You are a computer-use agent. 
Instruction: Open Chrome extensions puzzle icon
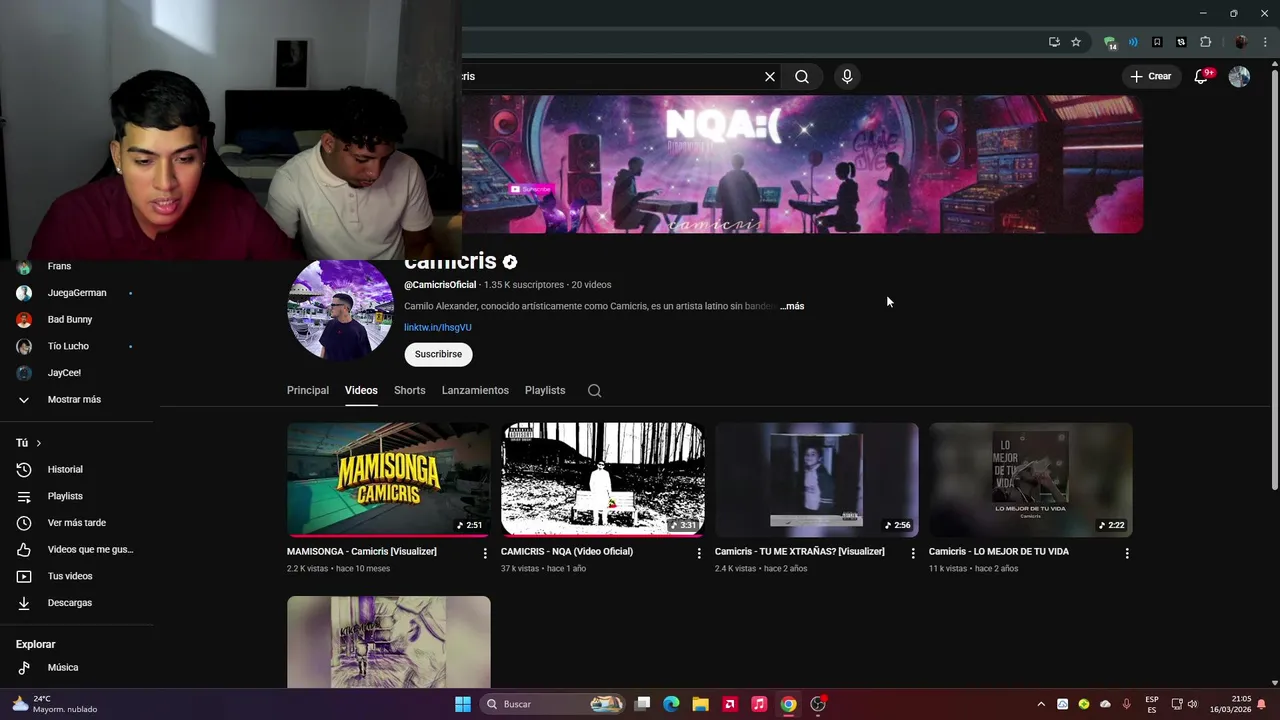point(1205,42)
